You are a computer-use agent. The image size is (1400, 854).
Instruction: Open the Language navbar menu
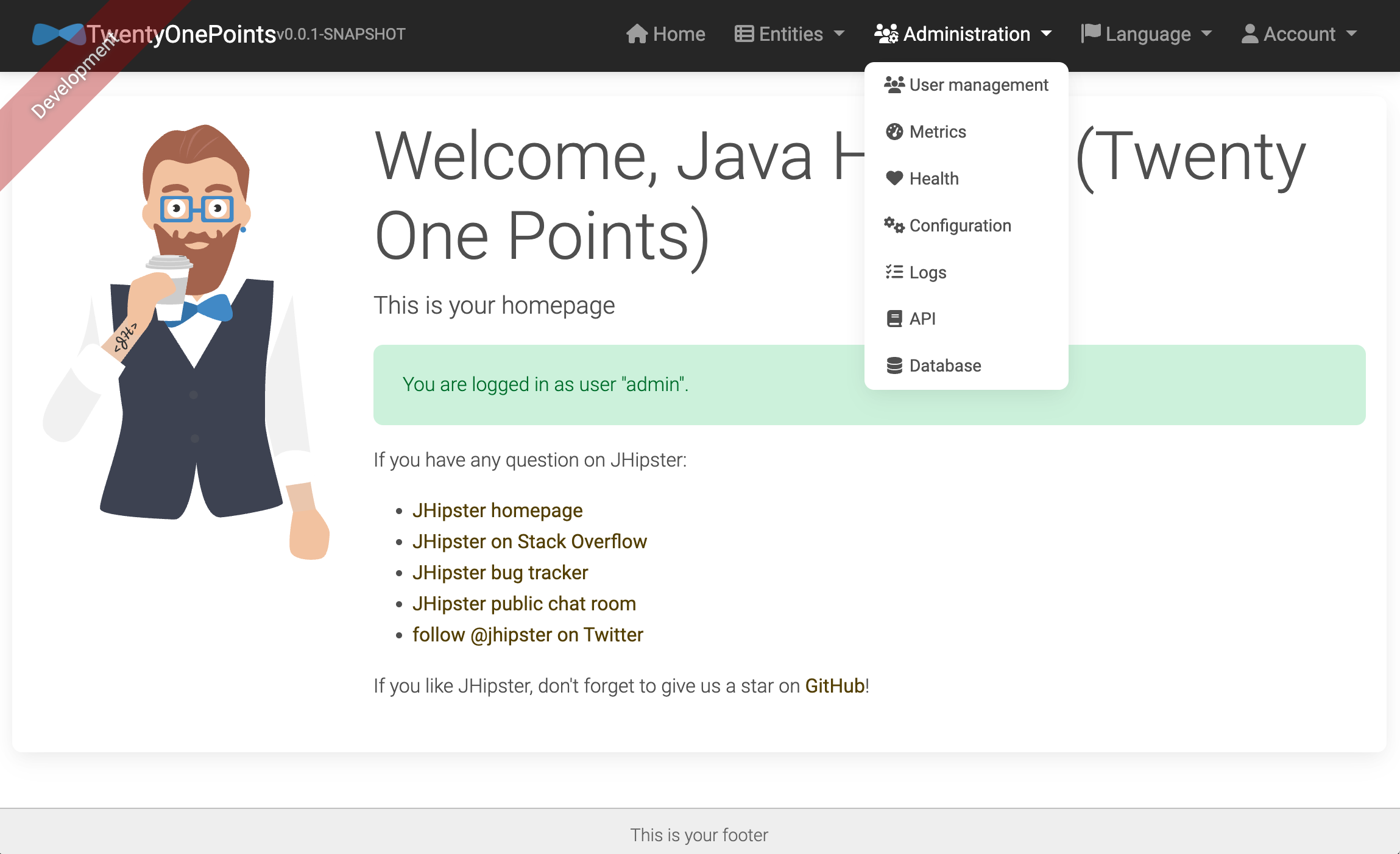click(x=1147, y=34)
